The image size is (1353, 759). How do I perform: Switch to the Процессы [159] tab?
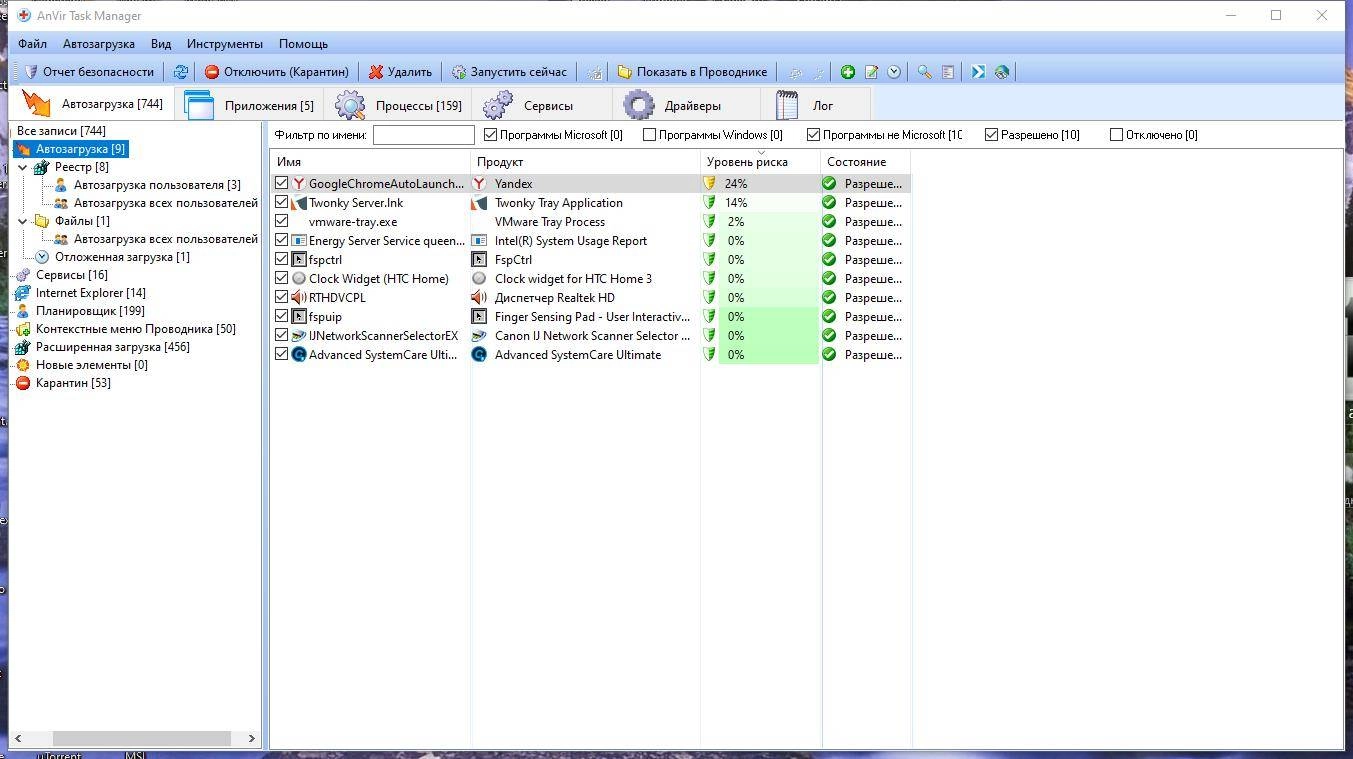click(398, 105)
